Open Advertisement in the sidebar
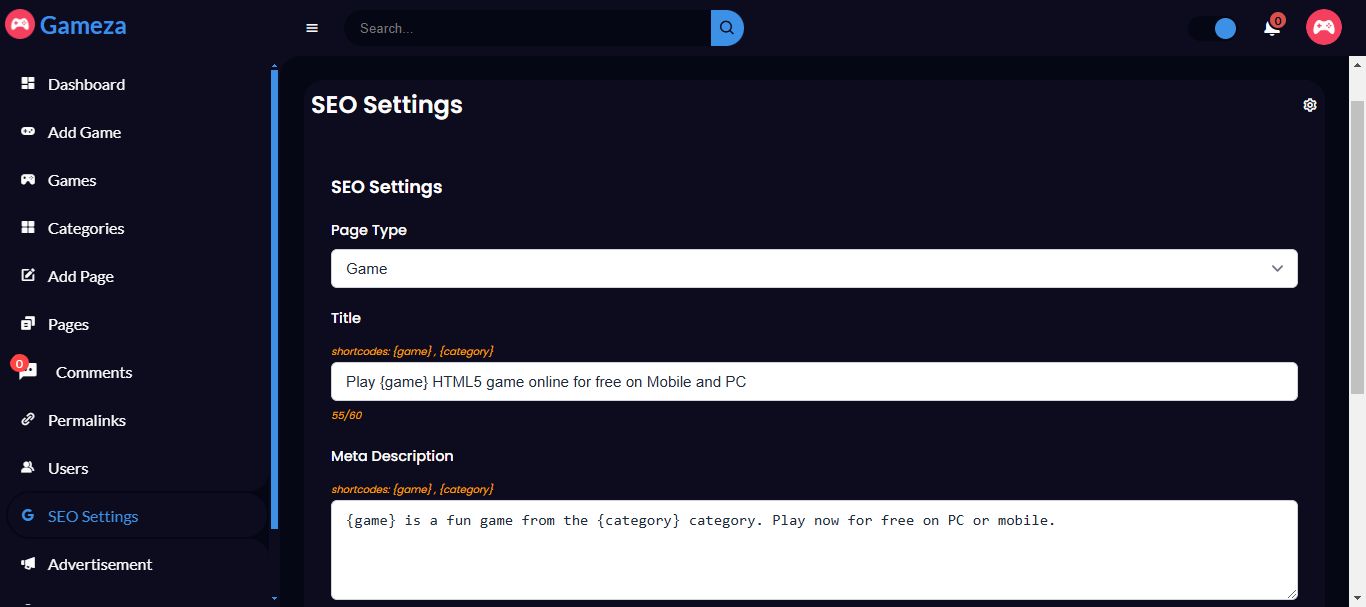 pos(100,564)
